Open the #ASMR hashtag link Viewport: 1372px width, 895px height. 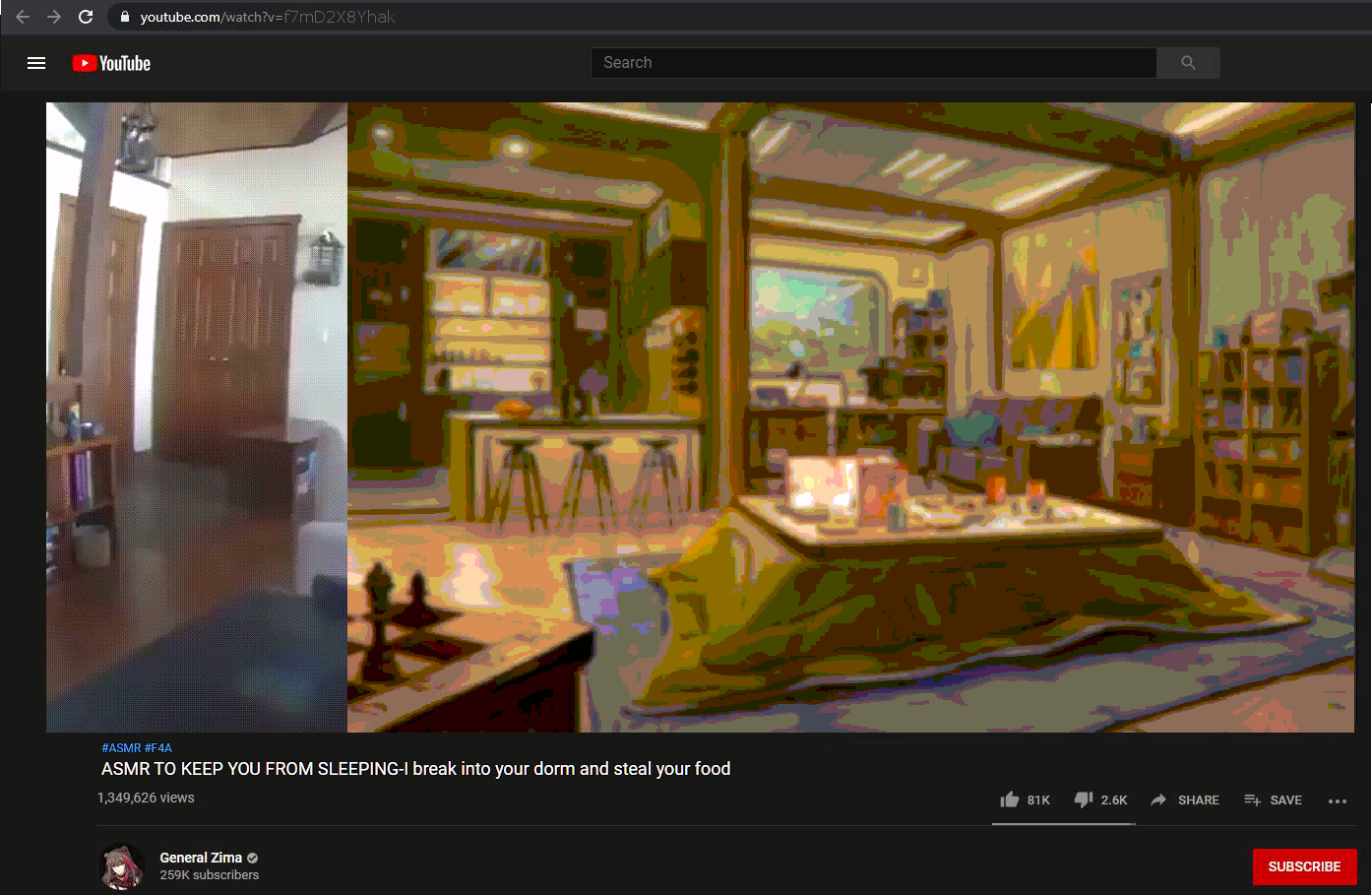pyautogui.click(x=121, y=748)
